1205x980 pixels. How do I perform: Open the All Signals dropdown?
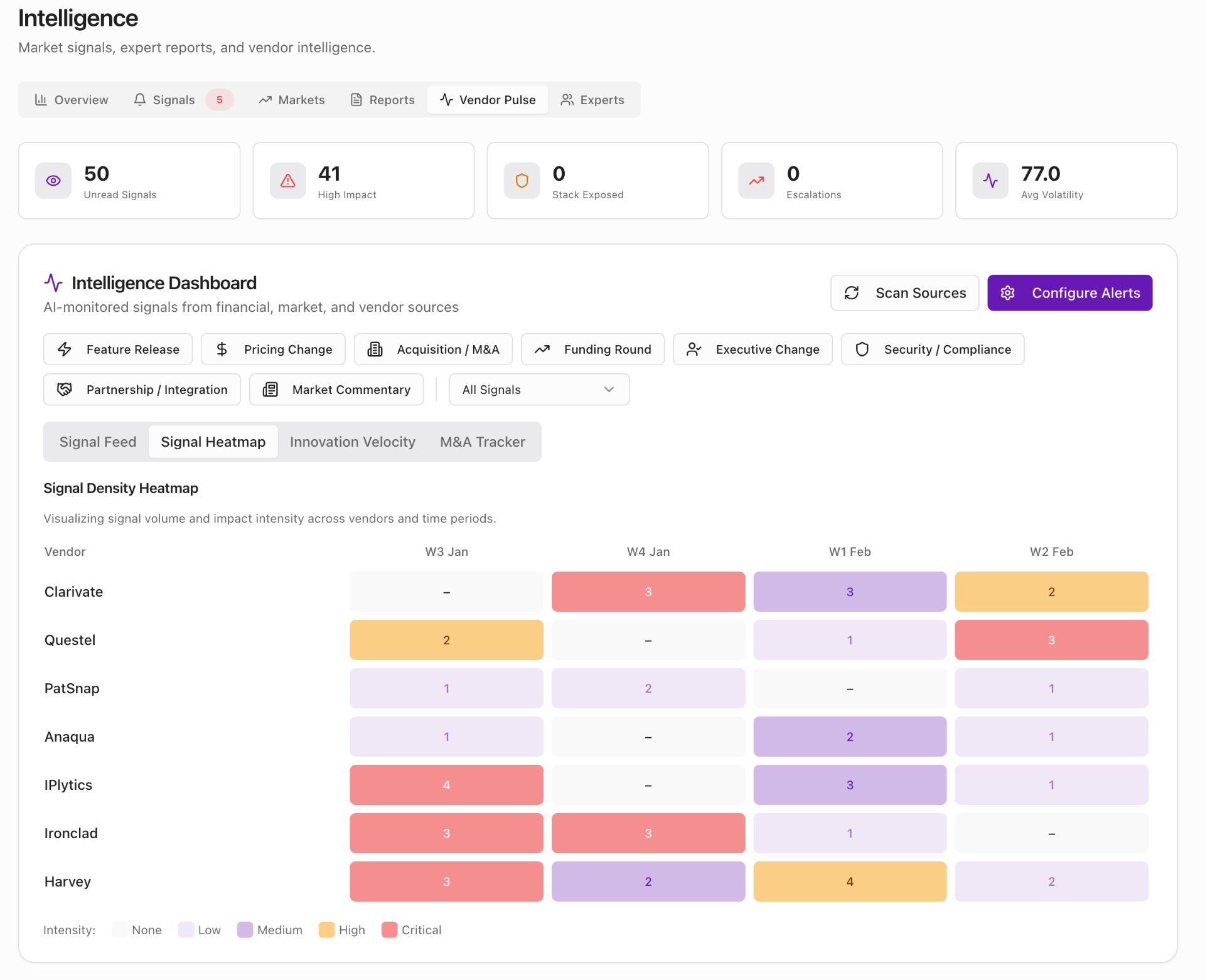(538, 390)
